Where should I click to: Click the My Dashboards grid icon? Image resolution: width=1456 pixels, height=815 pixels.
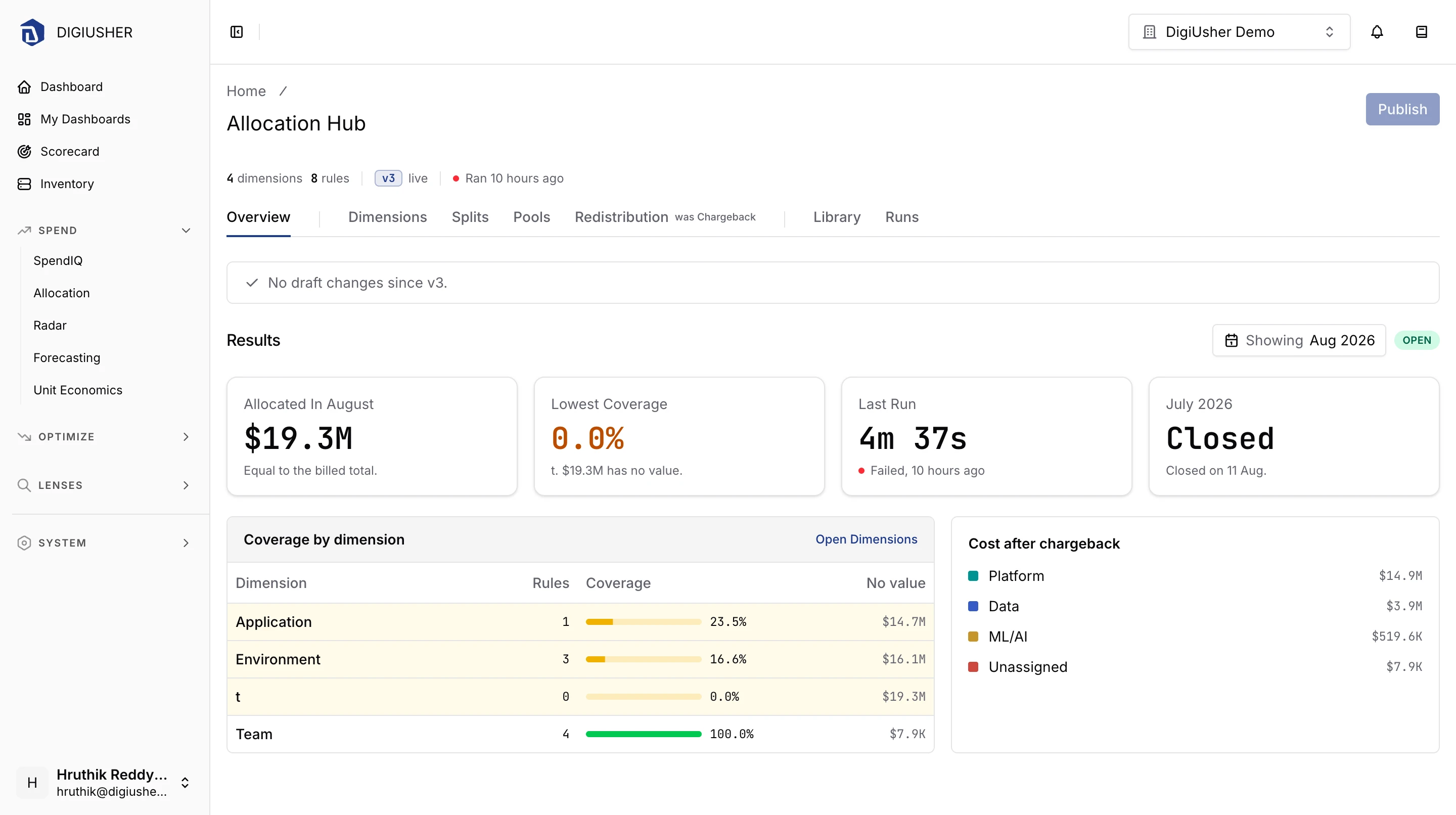click(24, 119)
